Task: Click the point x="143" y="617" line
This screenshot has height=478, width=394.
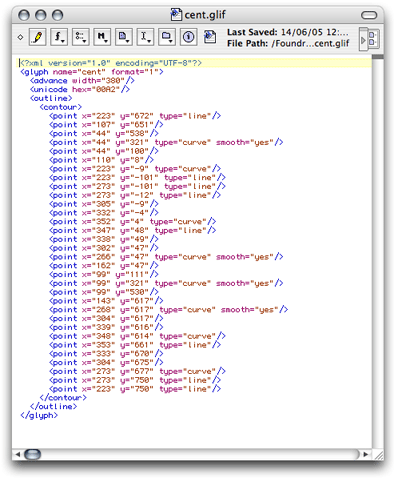Action: (x=106, y=301)
